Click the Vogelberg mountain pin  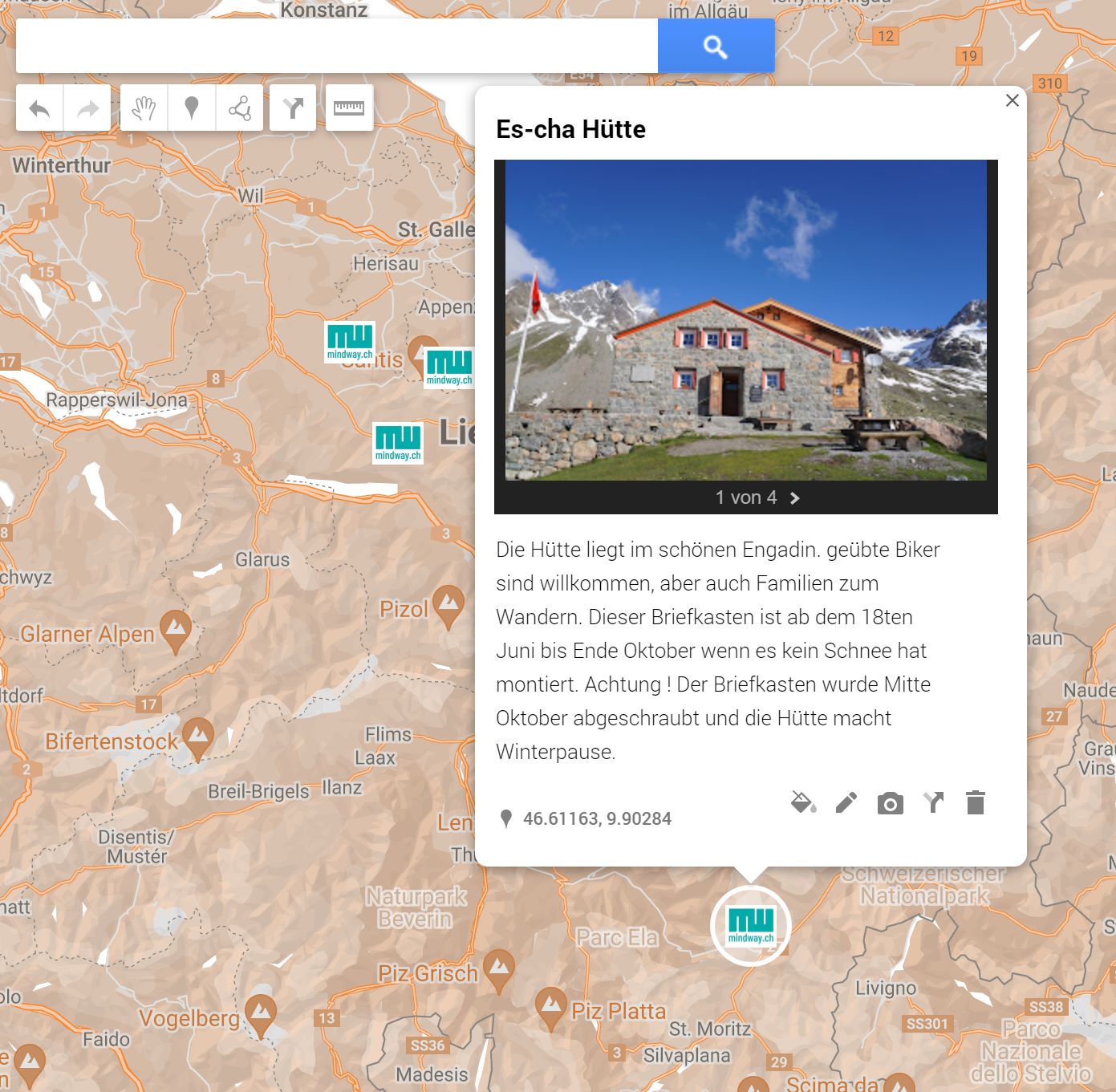point(260,1017)
